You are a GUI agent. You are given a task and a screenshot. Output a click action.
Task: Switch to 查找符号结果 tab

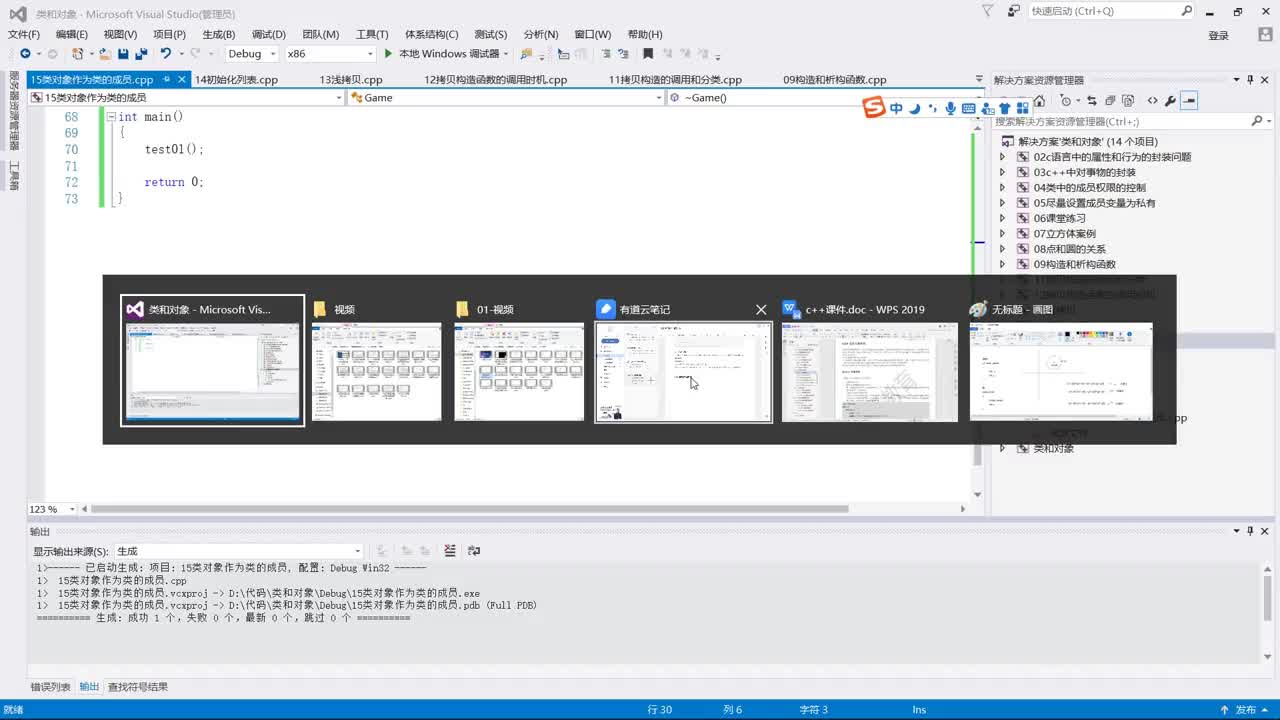pos(138,687)
